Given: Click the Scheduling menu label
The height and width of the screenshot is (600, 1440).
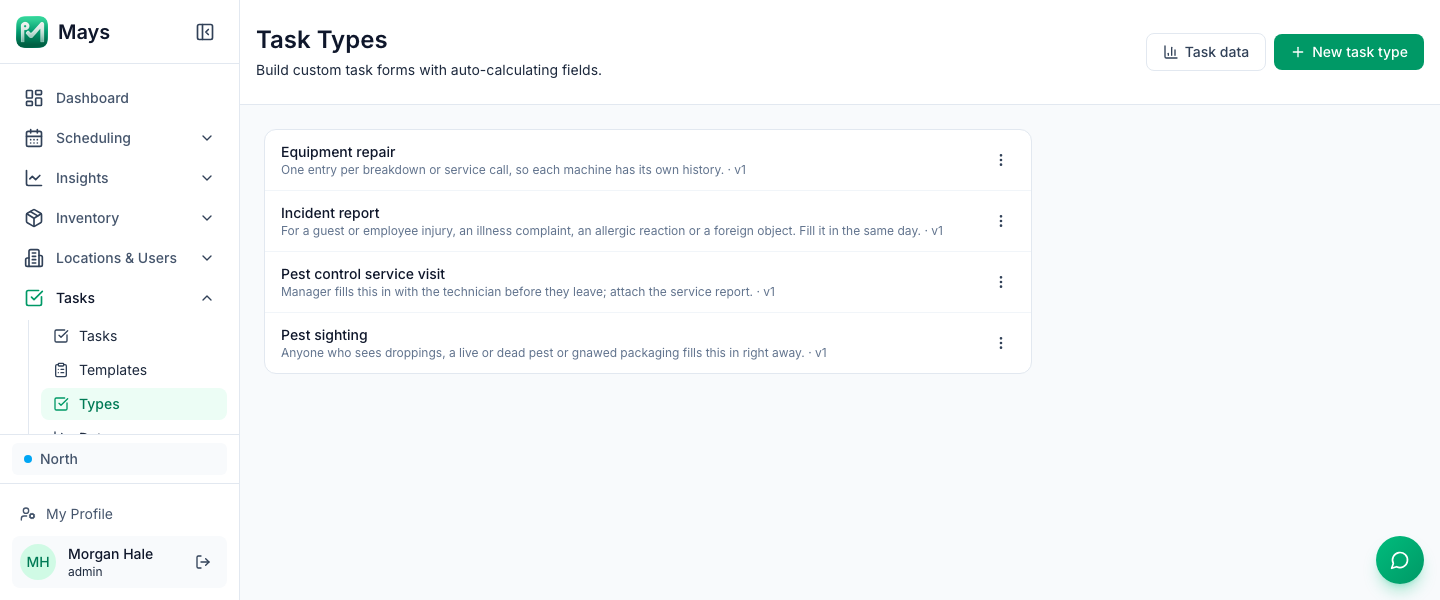Looking at the screenshot, I should coord(93,138).
